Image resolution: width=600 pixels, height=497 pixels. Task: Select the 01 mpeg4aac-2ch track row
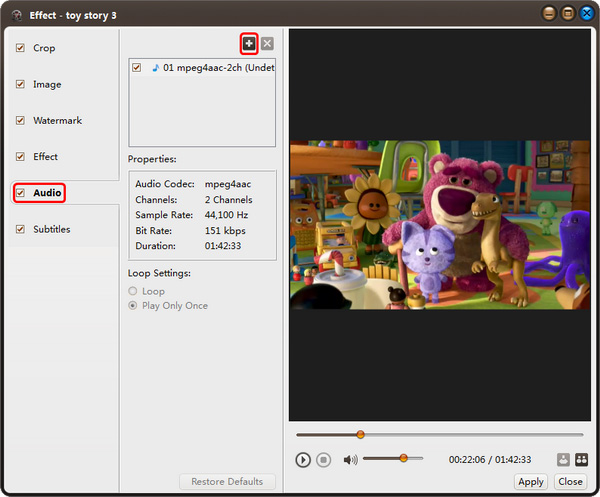pyautogui.click(x=202, y=68)
